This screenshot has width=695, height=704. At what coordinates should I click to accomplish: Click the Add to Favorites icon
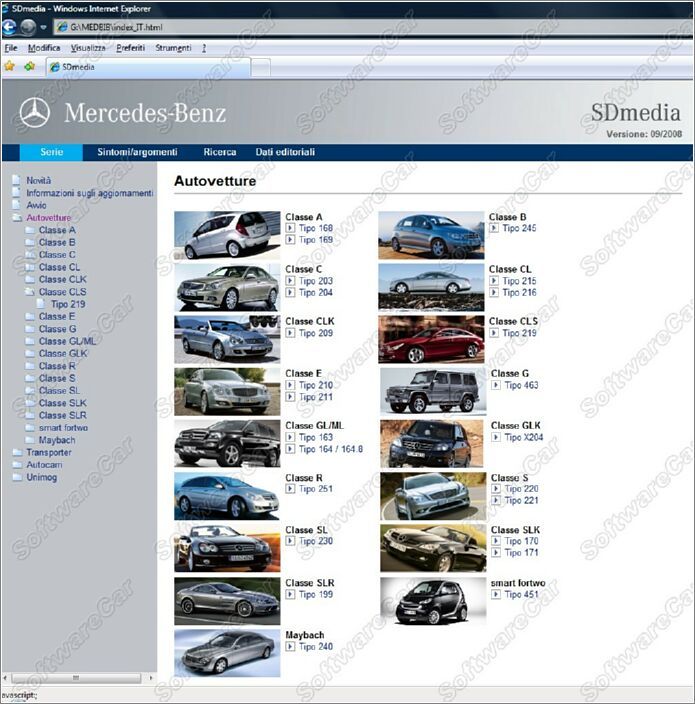click(x=30, y=66)
